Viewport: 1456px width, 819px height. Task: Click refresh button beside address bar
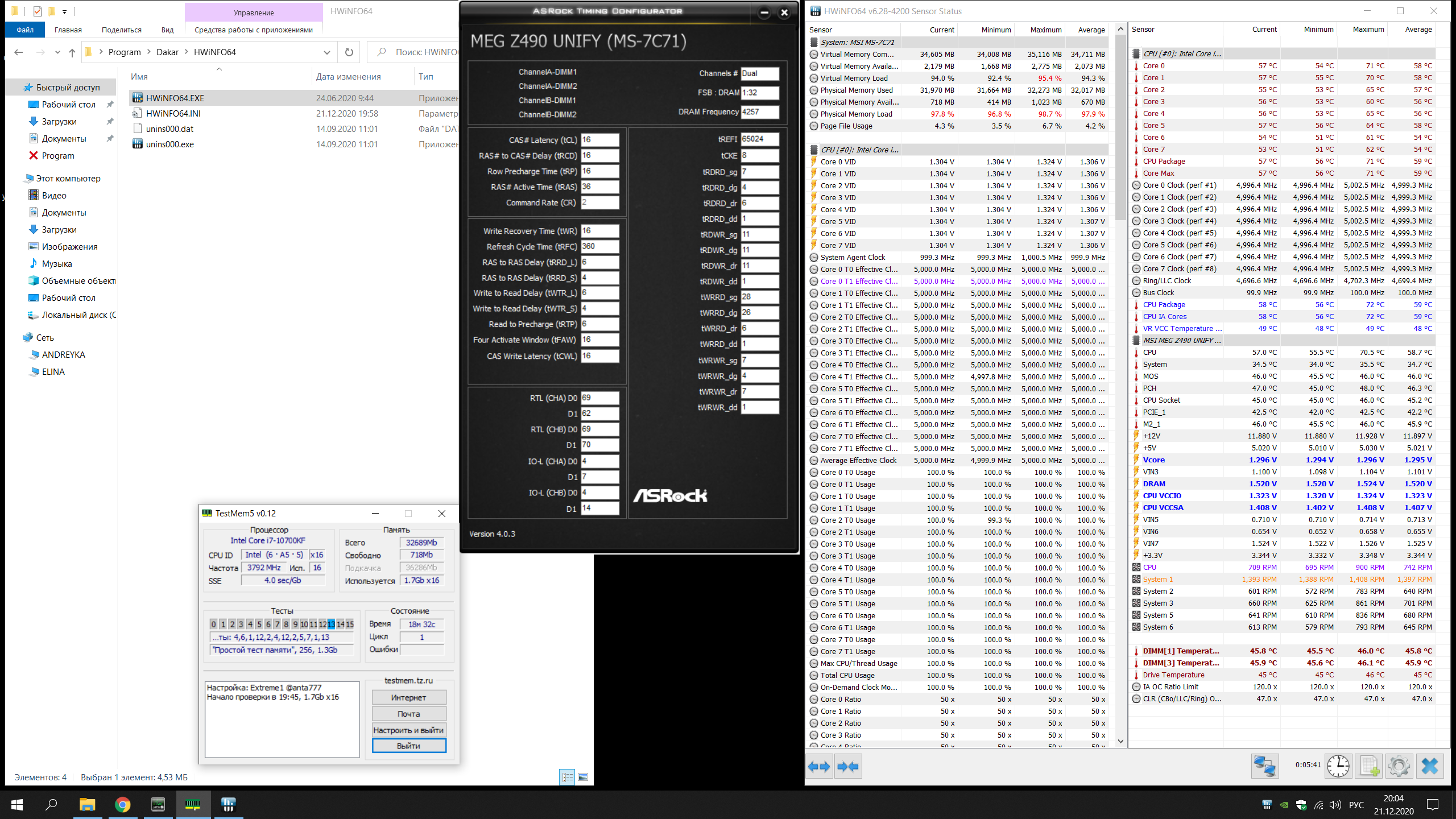coord(349,52)
